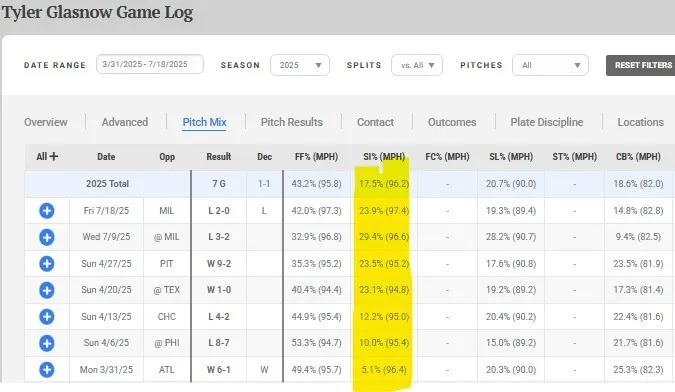The height and width of the screenshot is (392, 675).
Task: Click the Sun 4/13/25 date cell
Action: (x=106, y=317)
